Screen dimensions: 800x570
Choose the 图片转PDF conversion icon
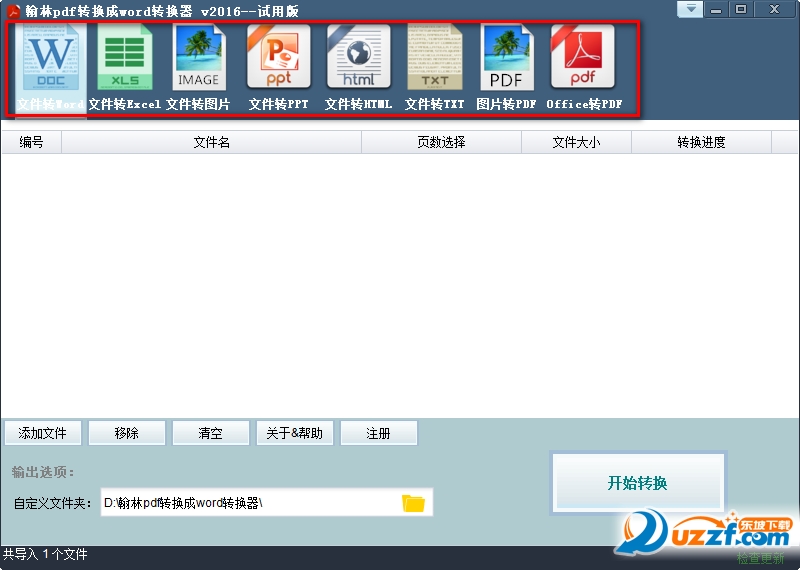coord(507,58)
